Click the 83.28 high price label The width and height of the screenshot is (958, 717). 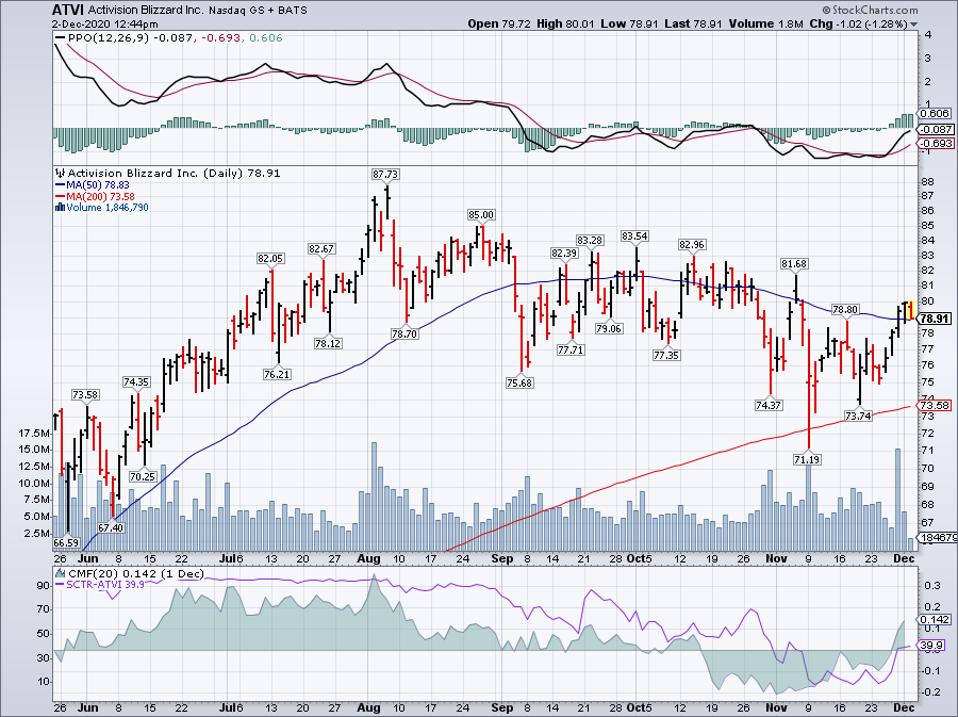point(590,241)
